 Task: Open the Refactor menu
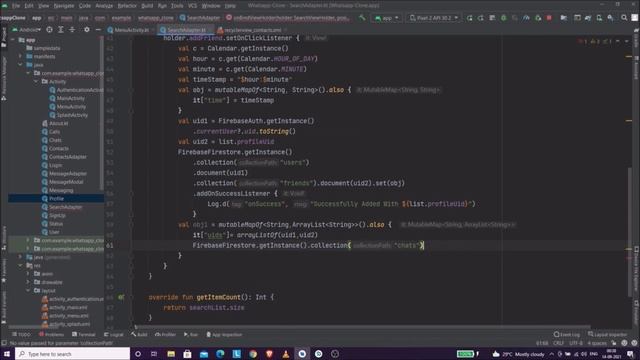click(x=127, y=6)
